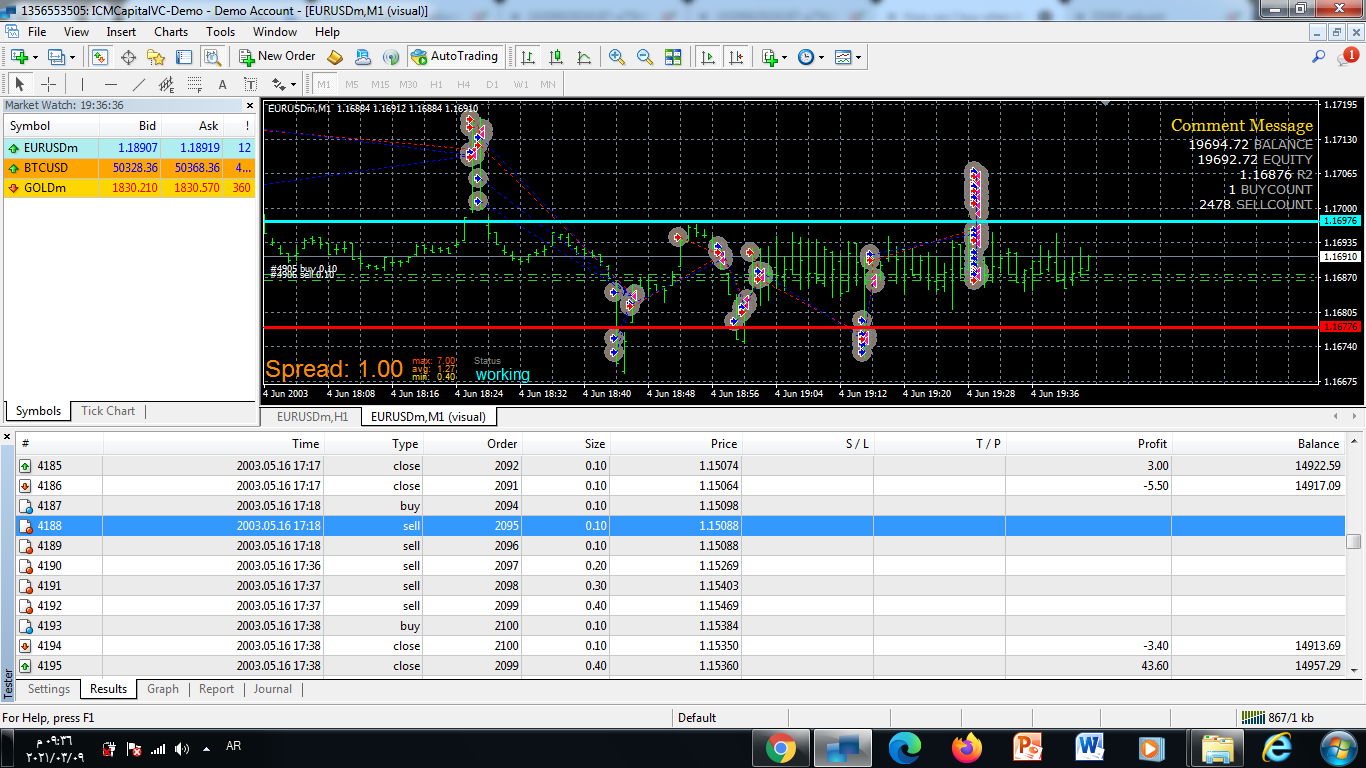Open the Indicators list dropdown
This screenshot has height=768, width=1366.
pyautogui.click(x=775, y=57)
